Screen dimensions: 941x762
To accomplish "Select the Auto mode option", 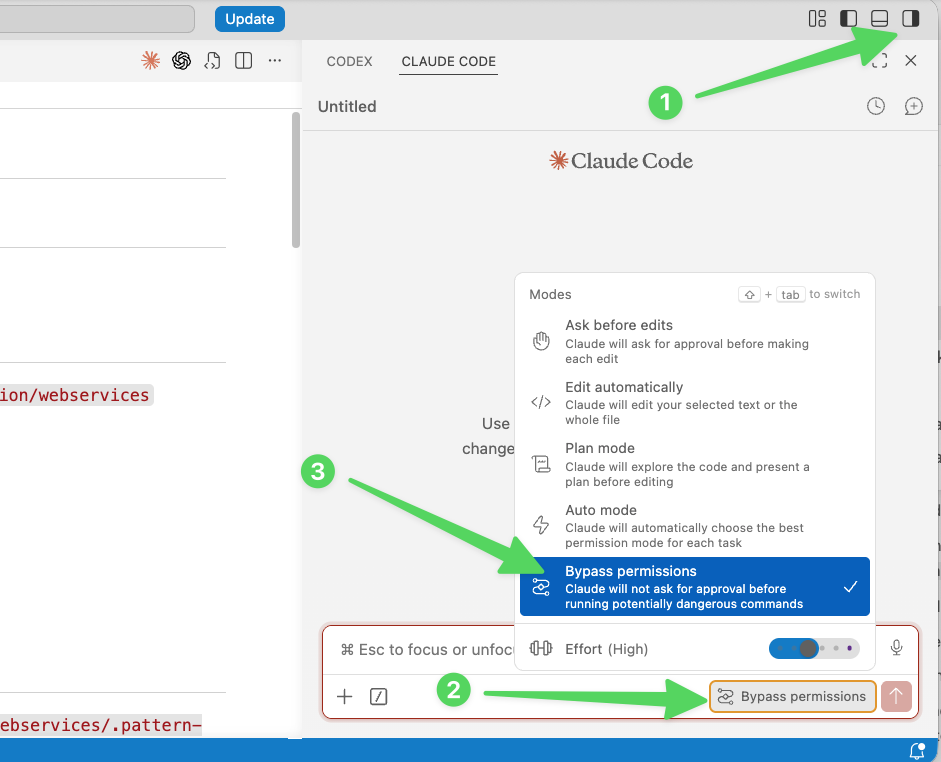I will pyautogui.click(x=694, y=526).
